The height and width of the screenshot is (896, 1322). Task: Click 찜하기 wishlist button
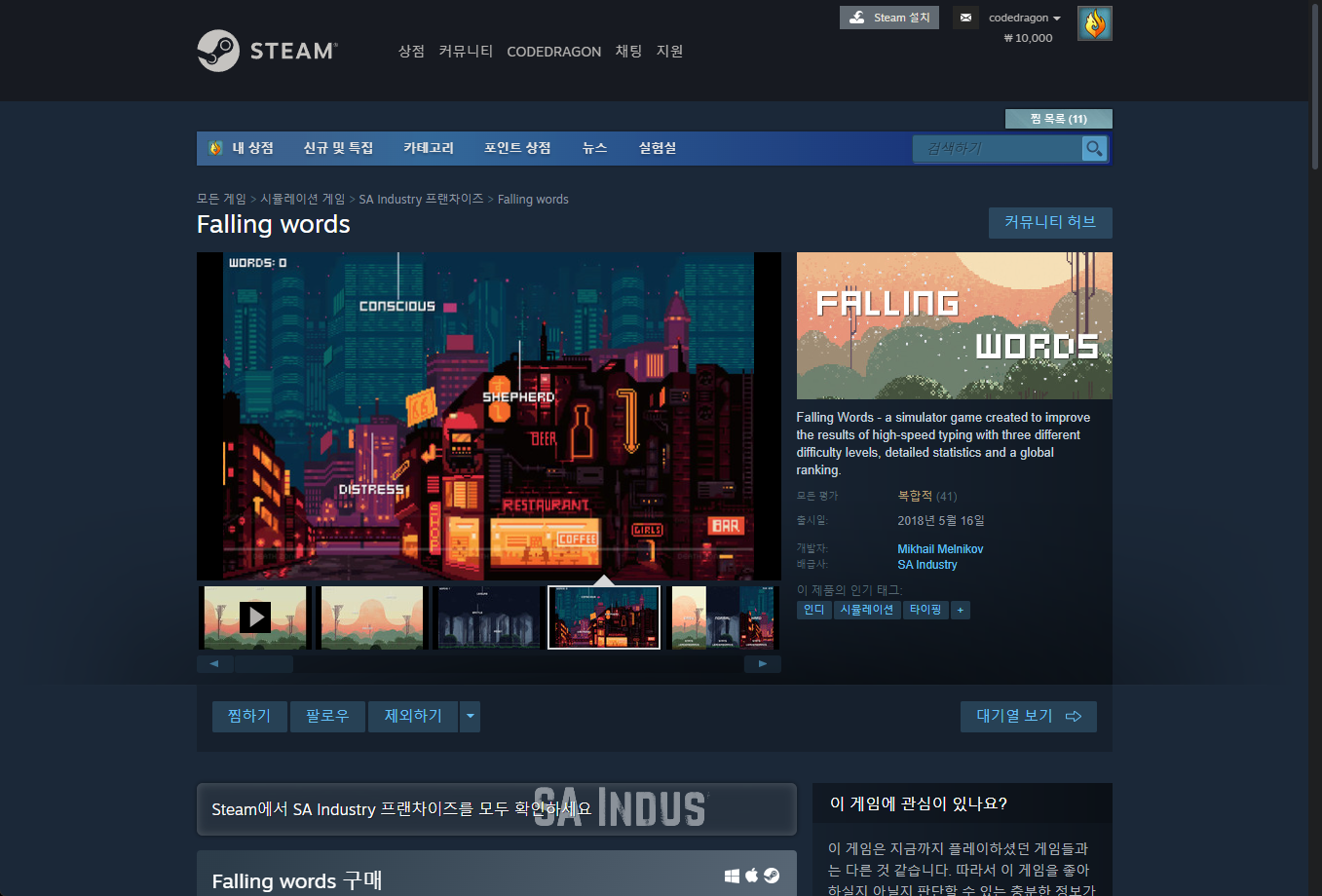click(x=249, y=717)
